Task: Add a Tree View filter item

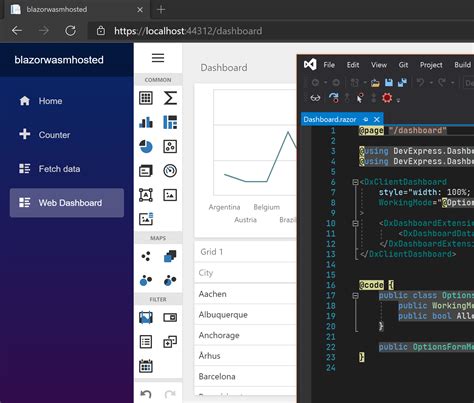Action: coord(170,342)
